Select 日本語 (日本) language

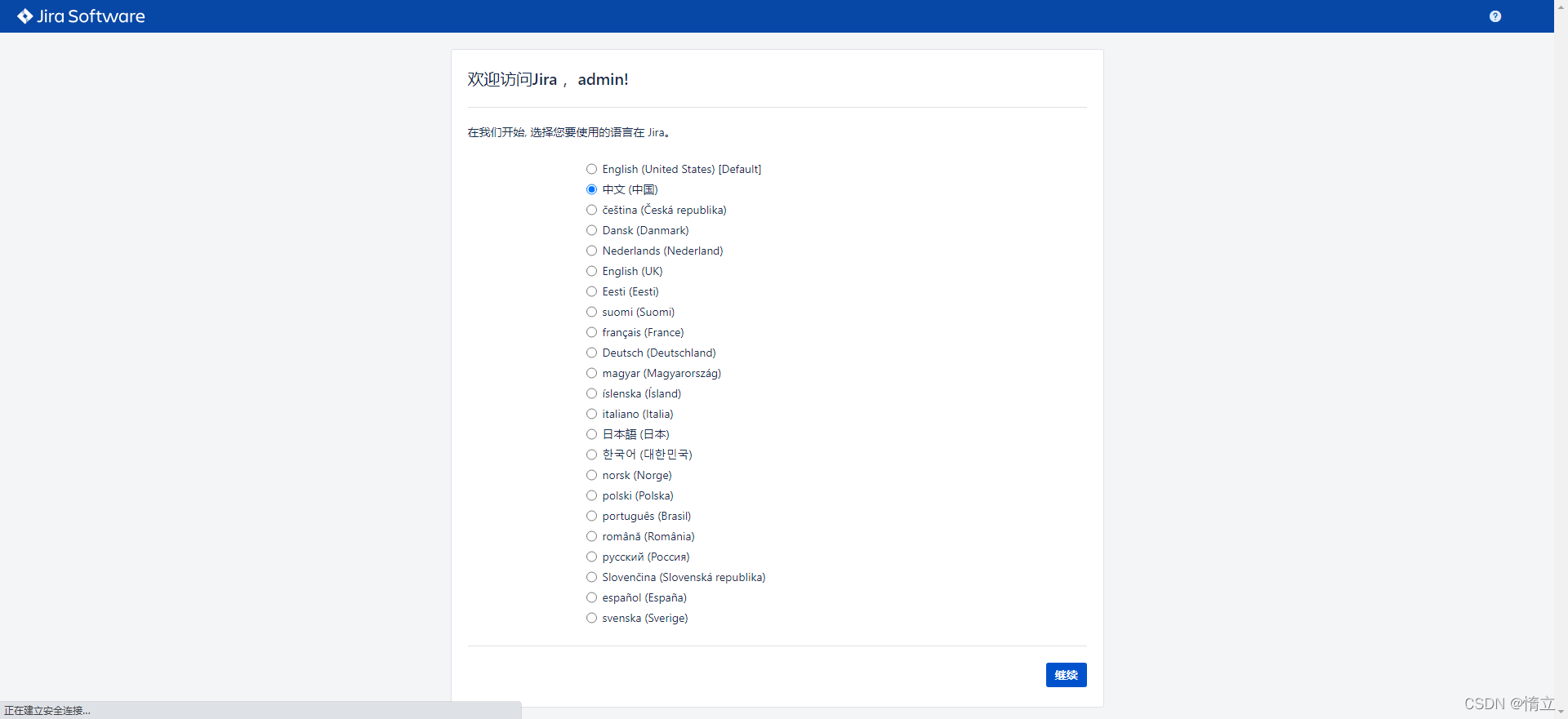(x=591, y=434)
